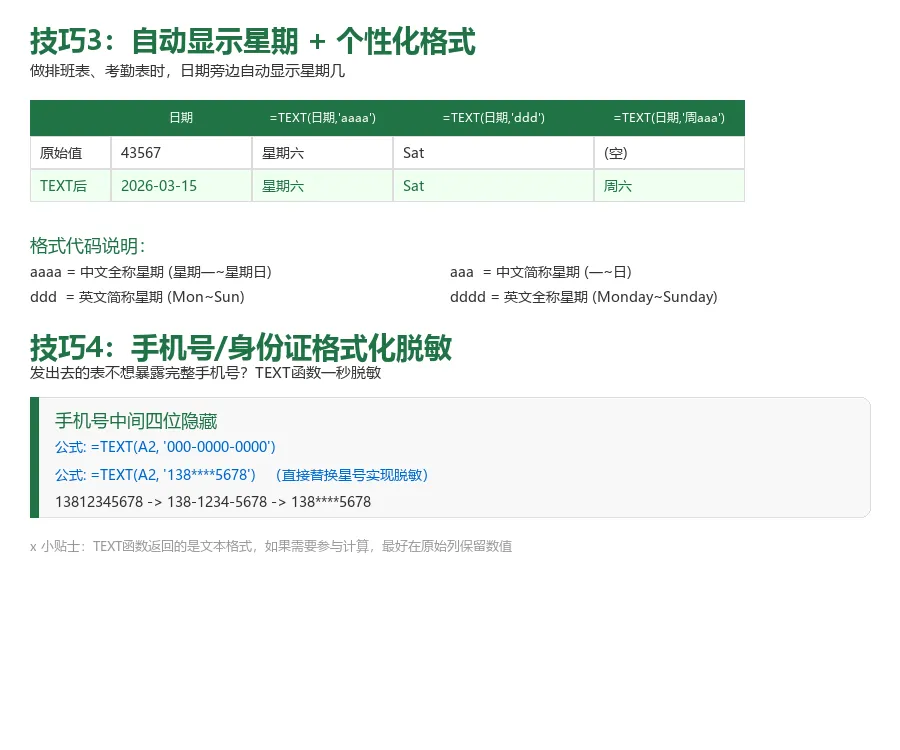Screen dimensions: 900x750
Task: Select the date cell 2026-03-15
Action: (x=158, y=186)
